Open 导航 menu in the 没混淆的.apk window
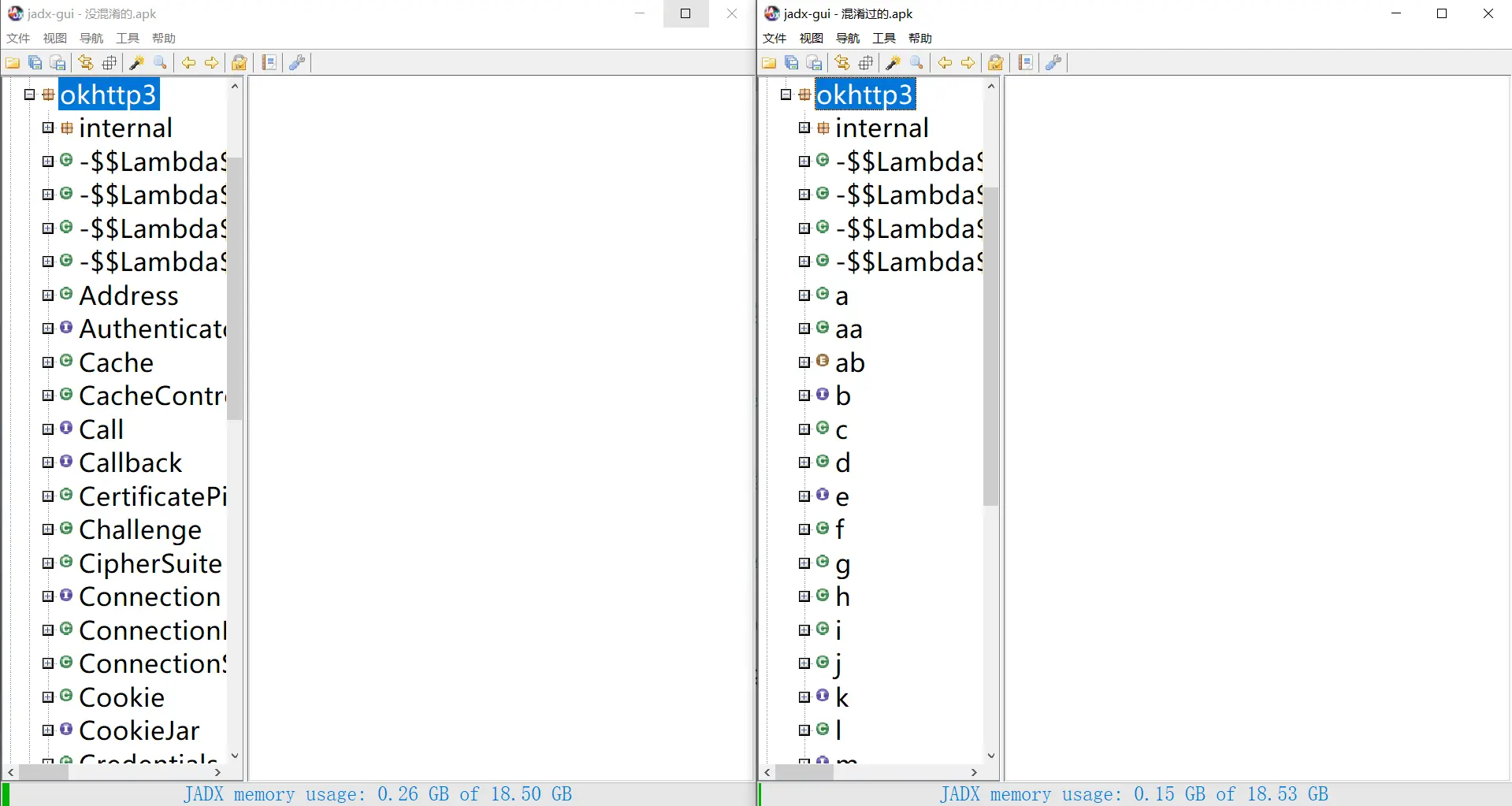This screenshot has height=806, width=1512. pos(91,38)
